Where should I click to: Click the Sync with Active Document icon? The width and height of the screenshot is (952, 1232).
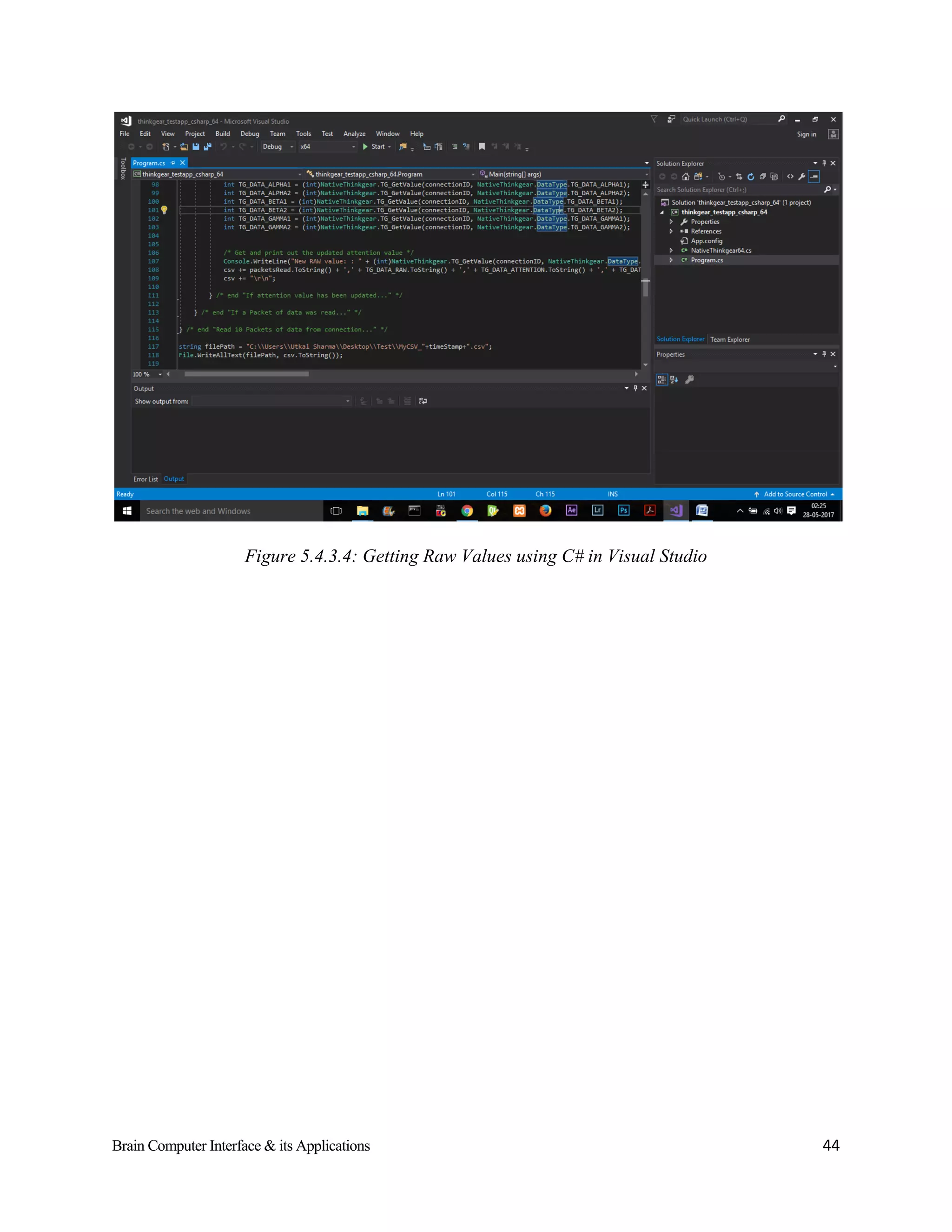tap(739, 177)
